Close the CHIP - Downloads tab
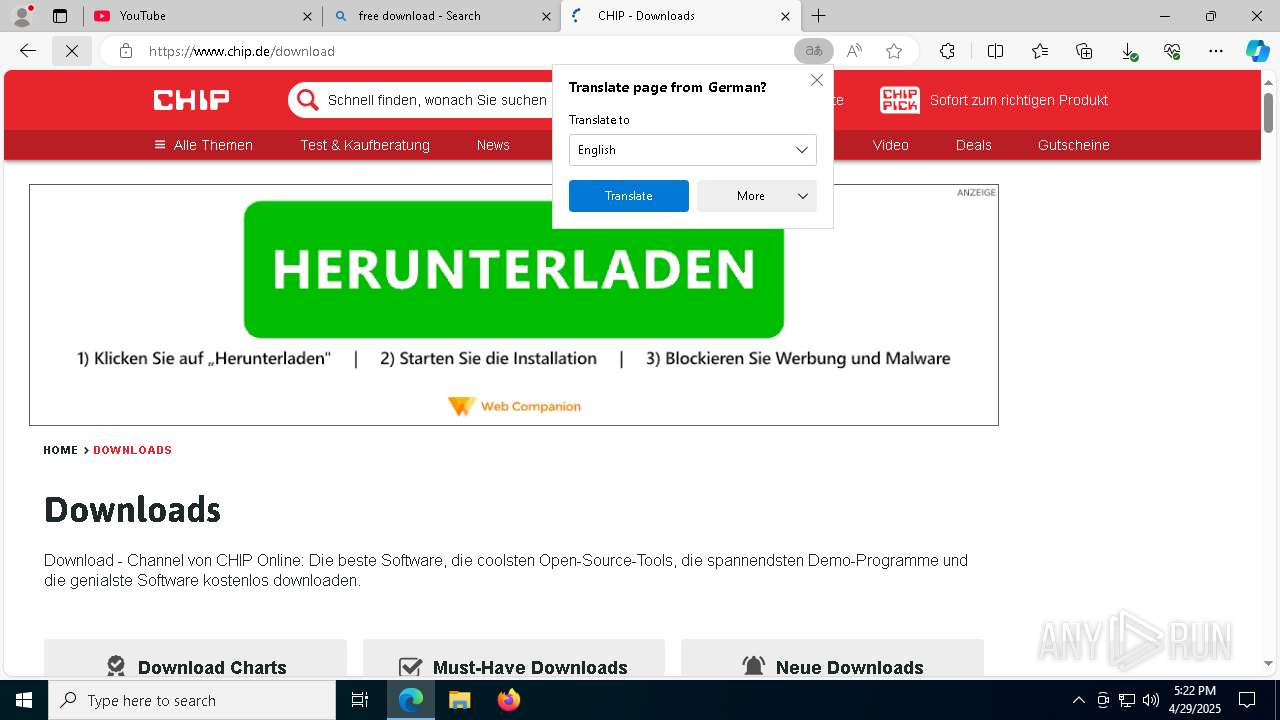 tap(785, 16)
